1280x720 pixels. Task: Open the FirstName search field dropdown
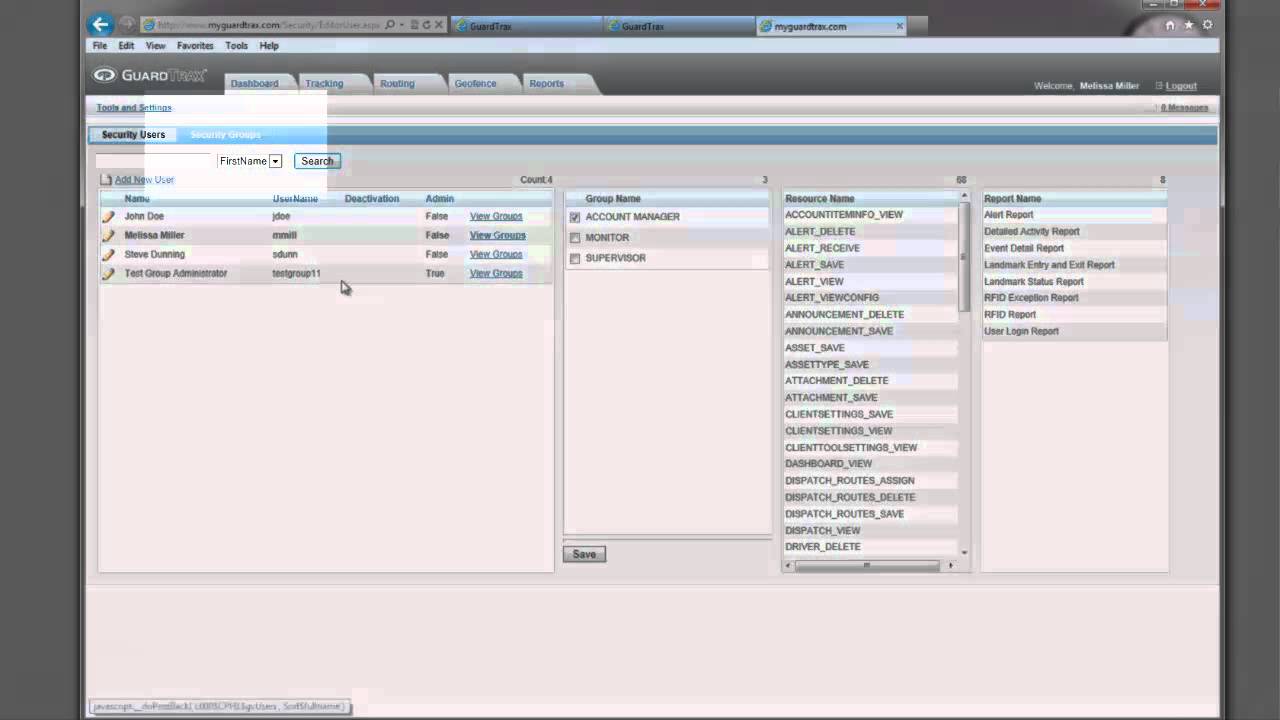point(275,161)
